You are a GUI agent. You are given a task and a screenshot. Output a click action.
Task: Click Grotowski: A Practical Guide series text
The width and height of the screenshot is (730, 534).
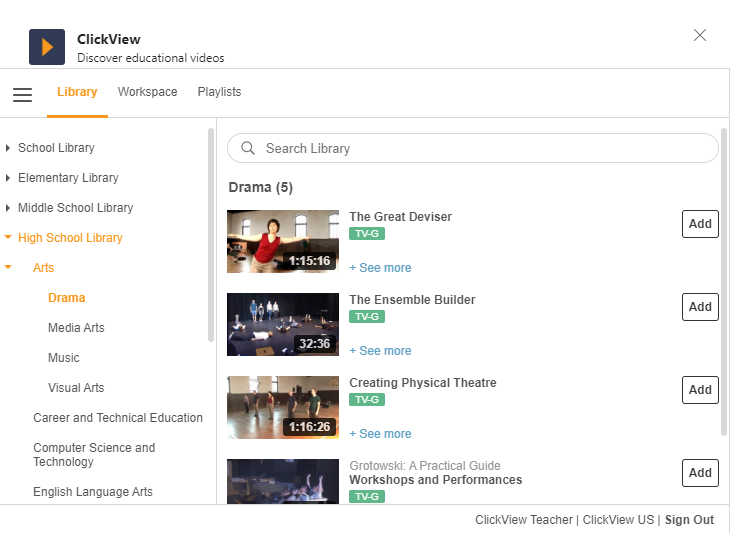pyautogui.click(x=425, y=466)
